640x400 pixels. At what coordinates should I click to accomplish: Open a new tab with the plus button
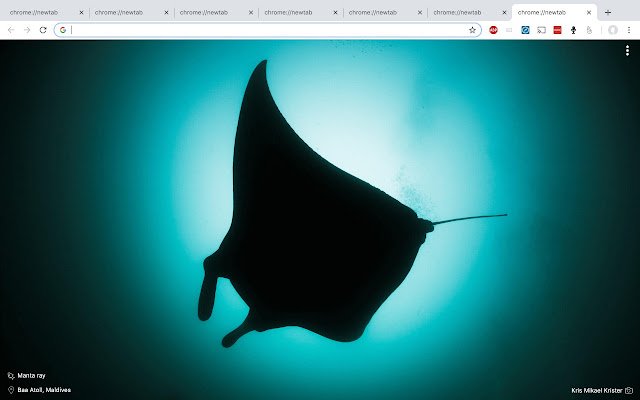pyautogui.click(x=608, y=13)
